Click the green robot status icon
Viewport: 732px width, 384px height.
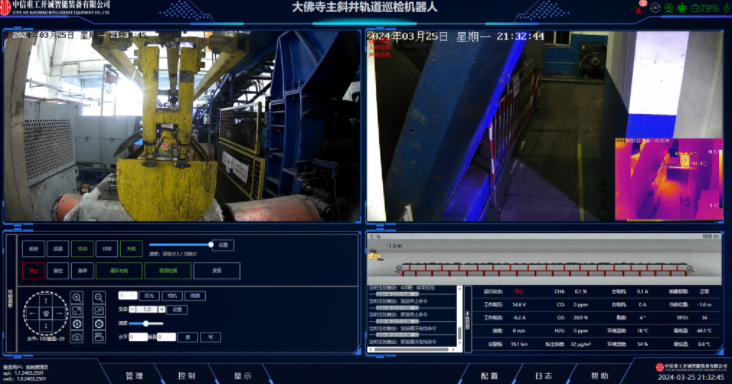tap(682, 8)
